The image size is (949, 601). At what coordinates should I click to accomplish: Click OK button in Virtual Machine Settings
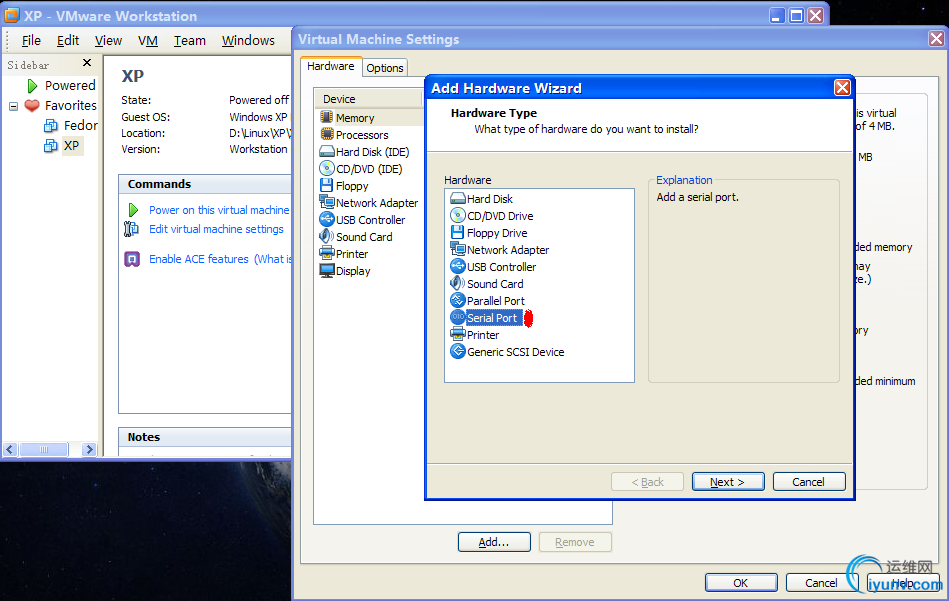tap(741, 583)
